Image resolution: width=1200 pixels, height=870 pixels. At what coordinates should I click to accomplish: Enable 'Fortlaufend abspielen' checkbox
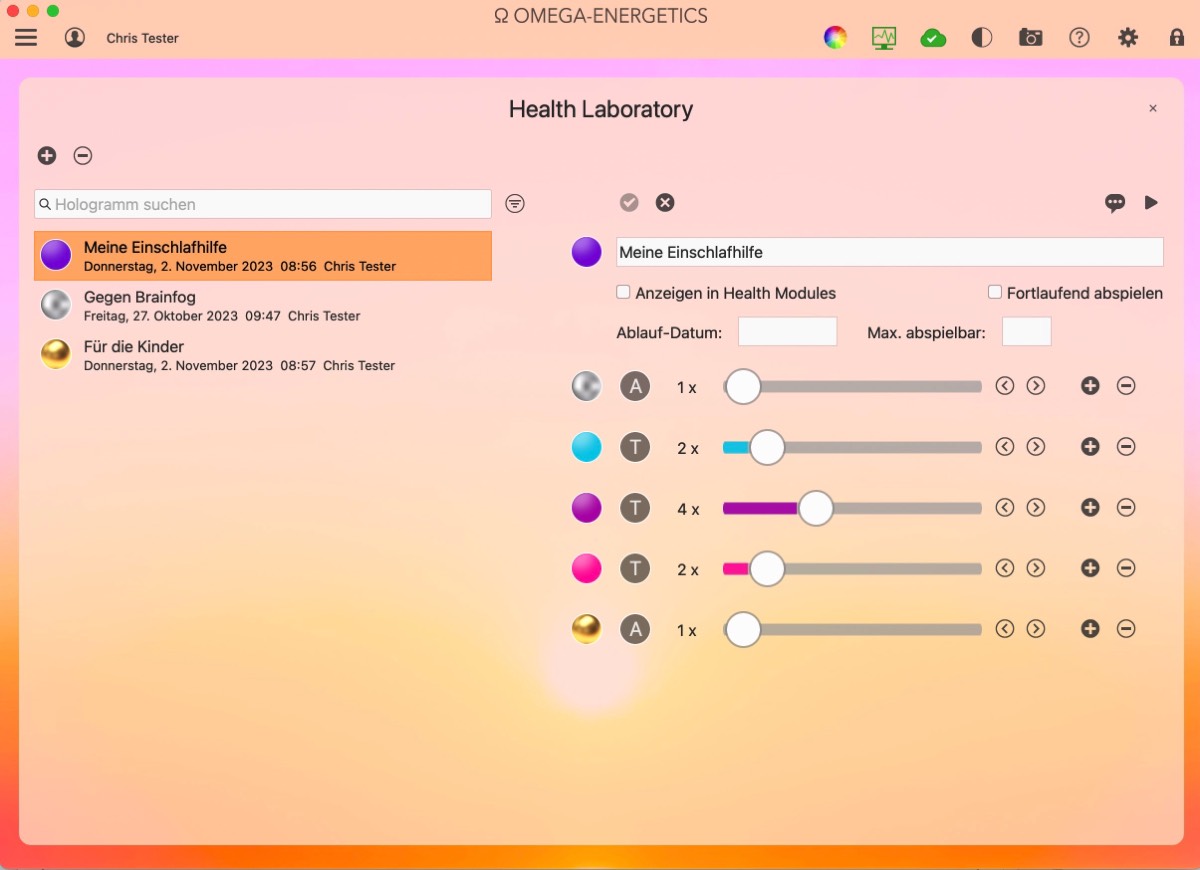pyautogui.click(x=995, y=293)
